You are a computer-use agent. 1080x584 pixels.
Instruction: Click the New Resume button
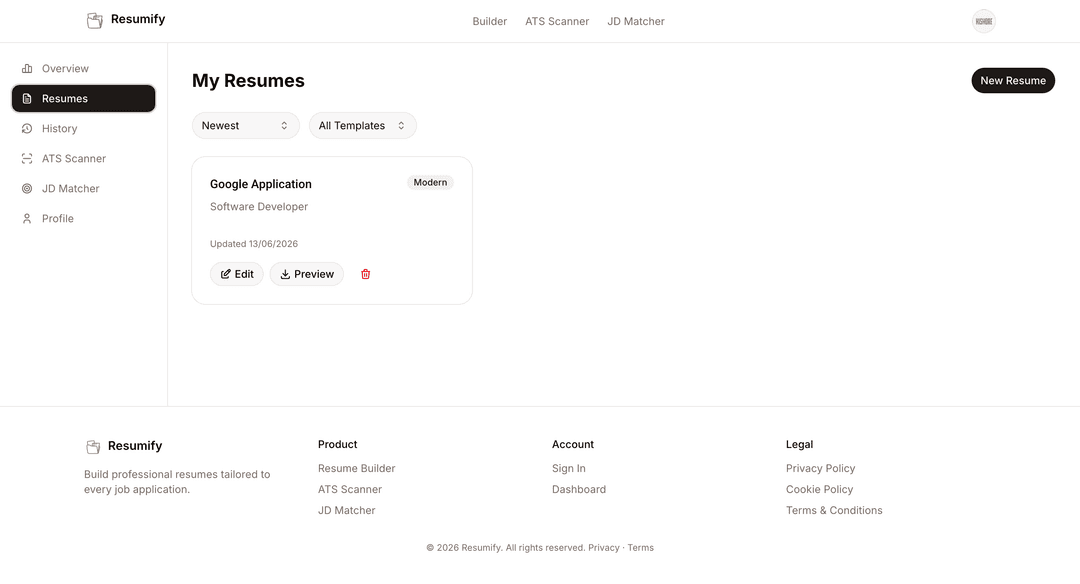pyautogui.click(x=1013, y=81)
